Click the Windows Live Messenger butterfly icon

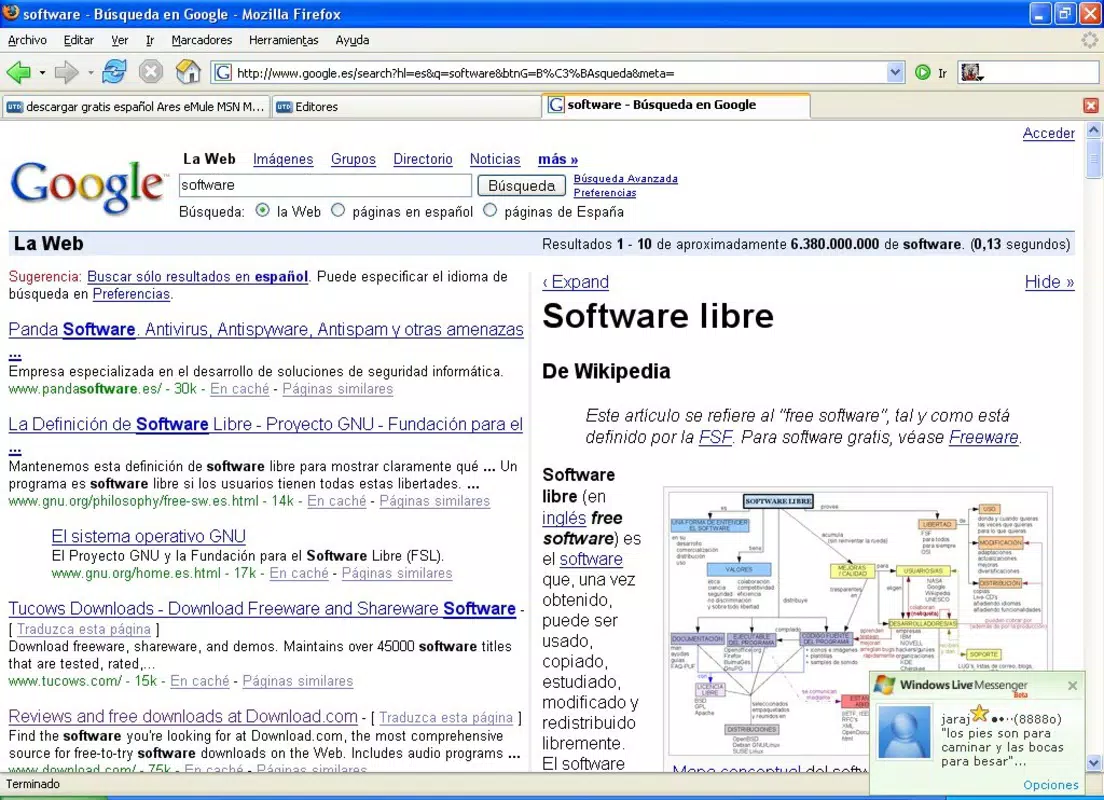[x=884, y=685]
